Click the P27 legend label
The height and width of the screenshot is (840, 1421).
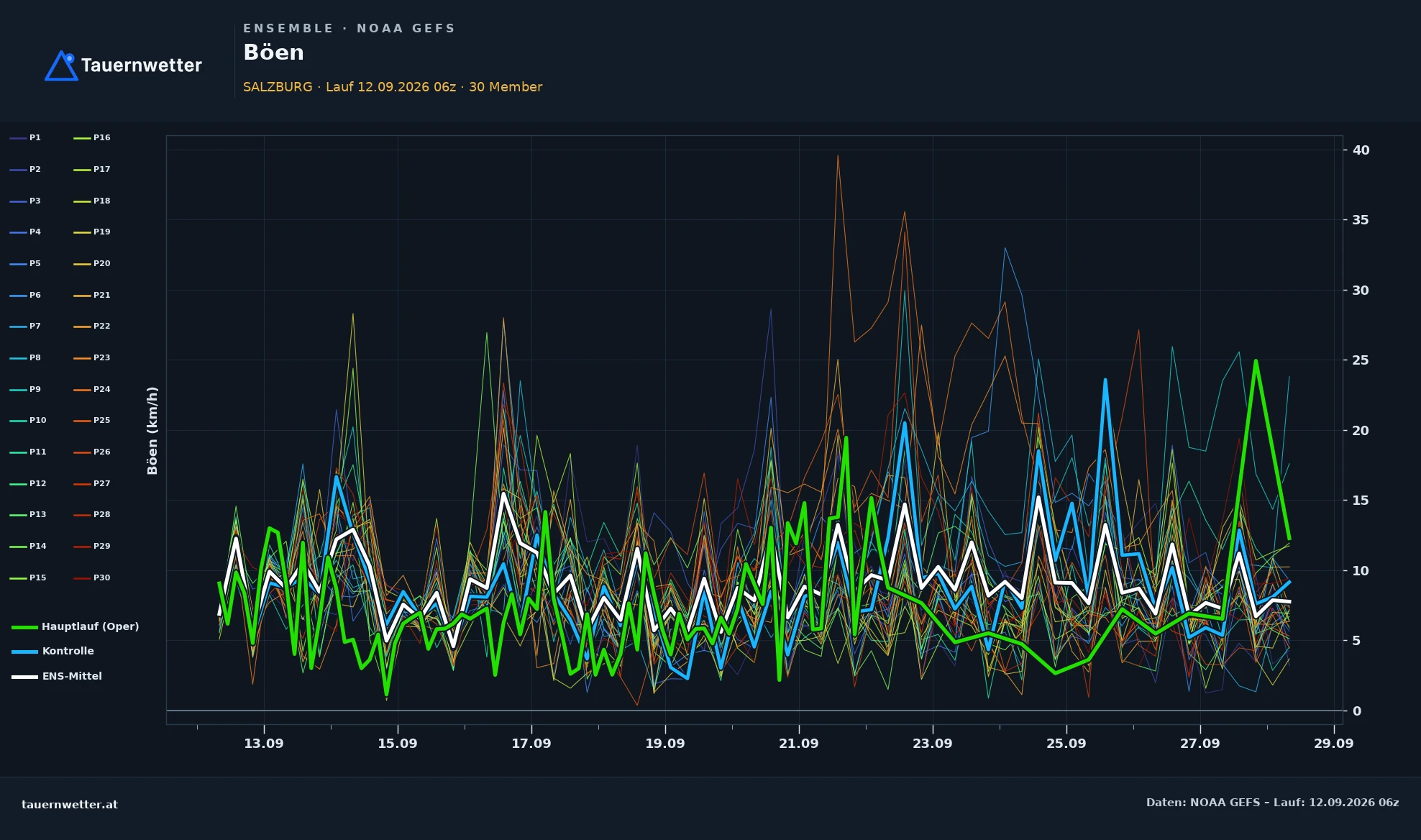click(101, 483)
